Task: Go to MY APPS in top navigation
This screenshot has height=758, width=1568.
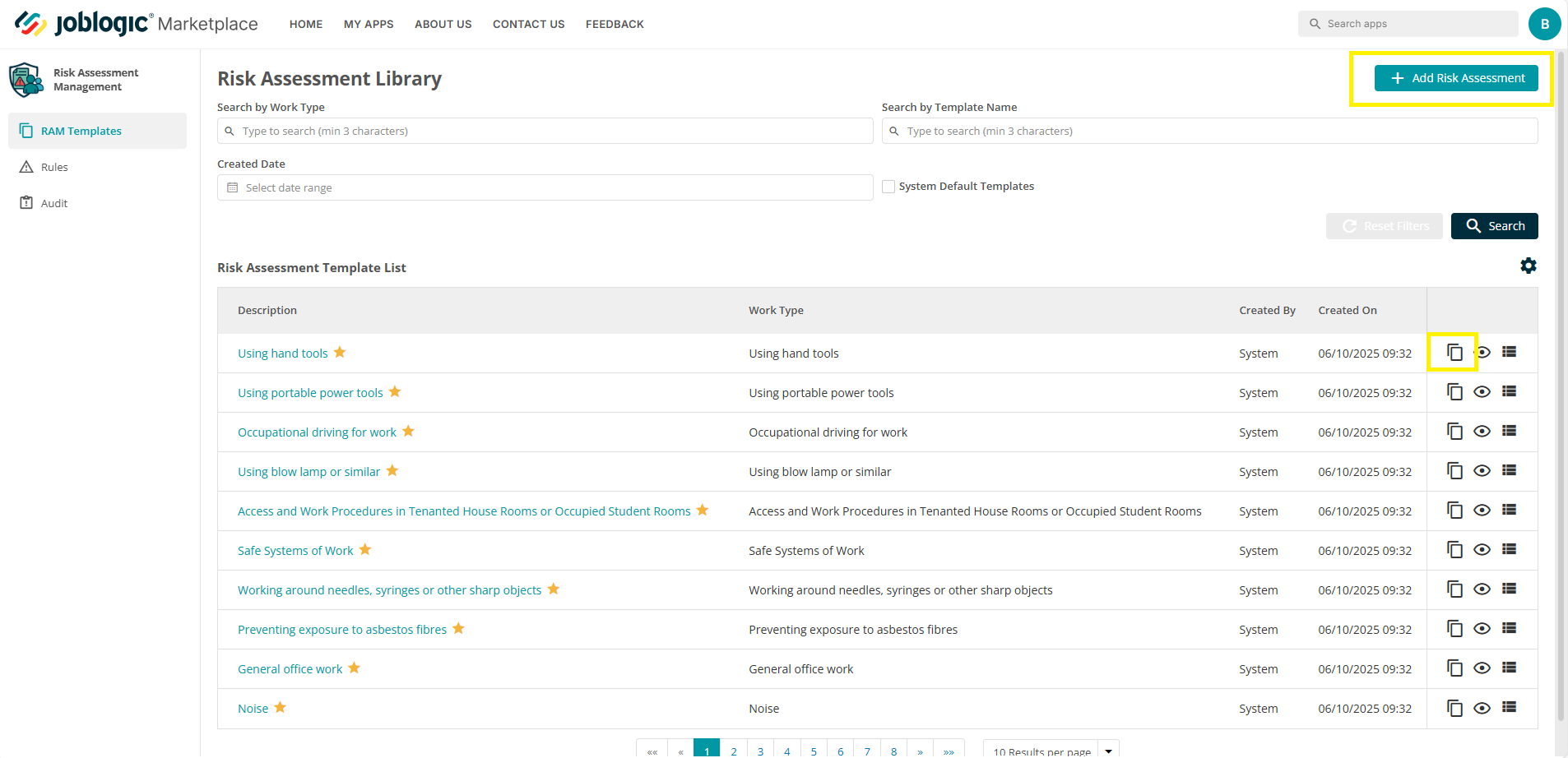Action: click(369, 24)
